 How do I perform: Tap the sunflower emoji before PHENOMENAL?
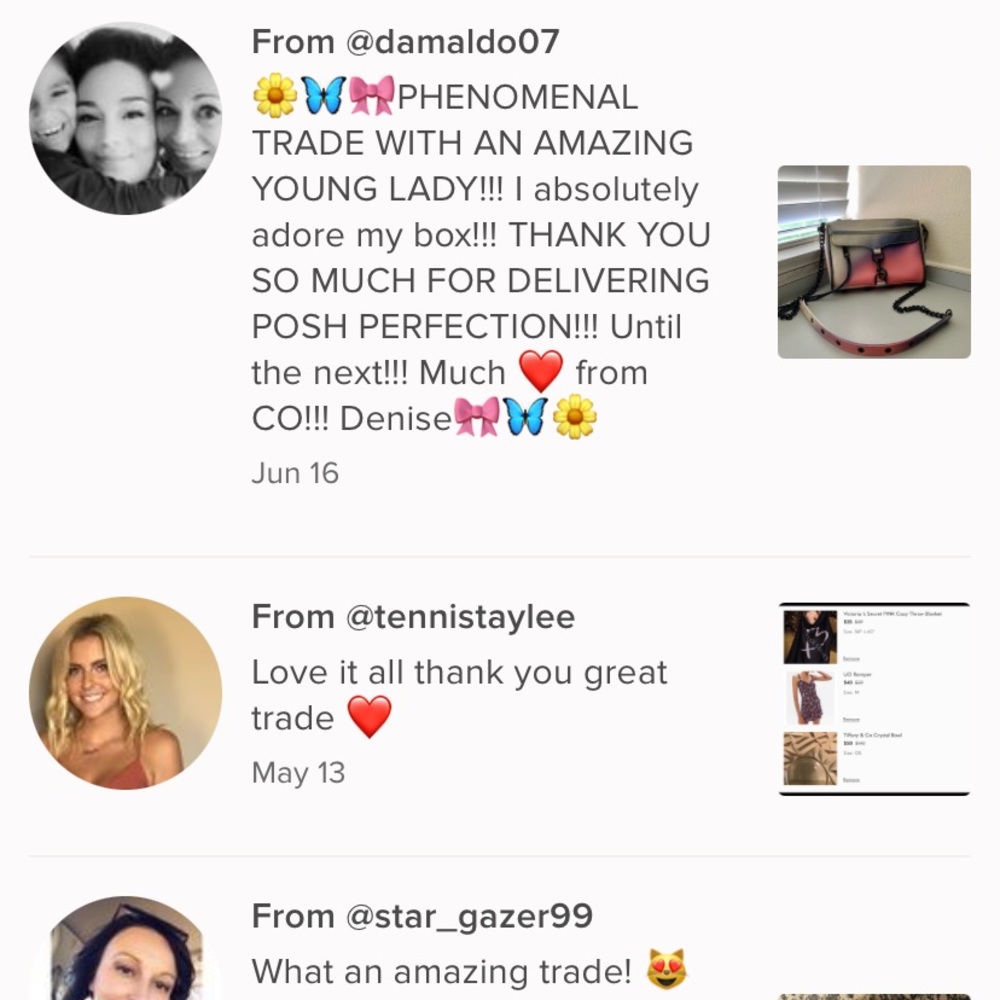click(x=275, y=96)
